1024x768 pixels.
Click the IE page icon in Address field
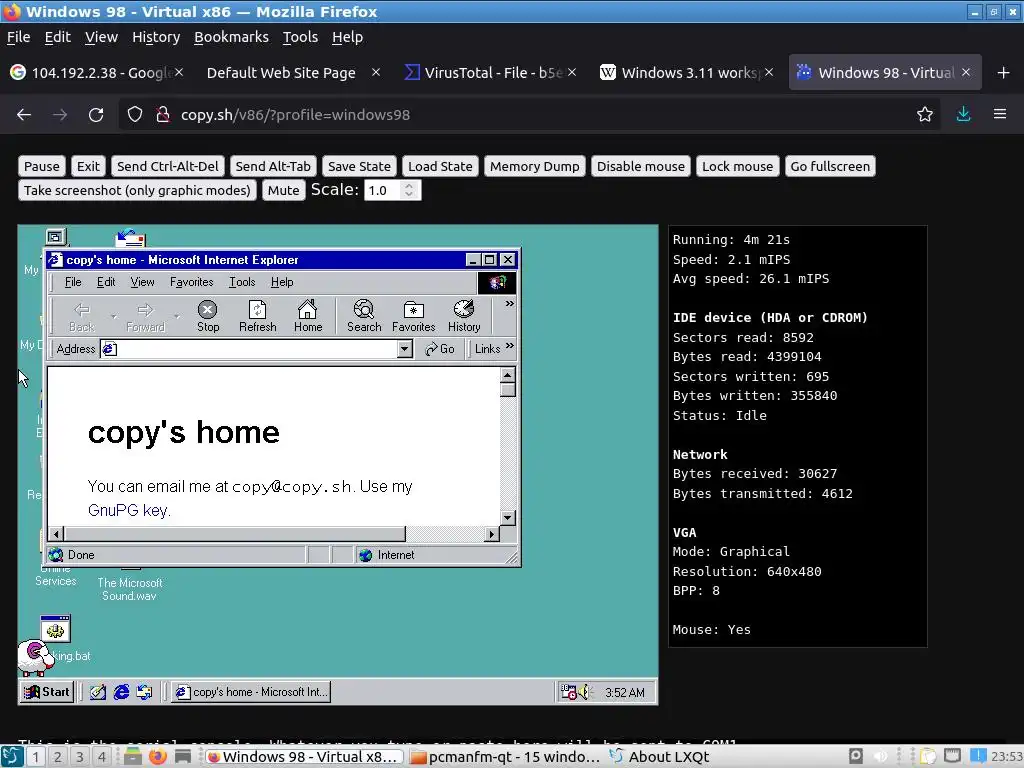point(110,349)
